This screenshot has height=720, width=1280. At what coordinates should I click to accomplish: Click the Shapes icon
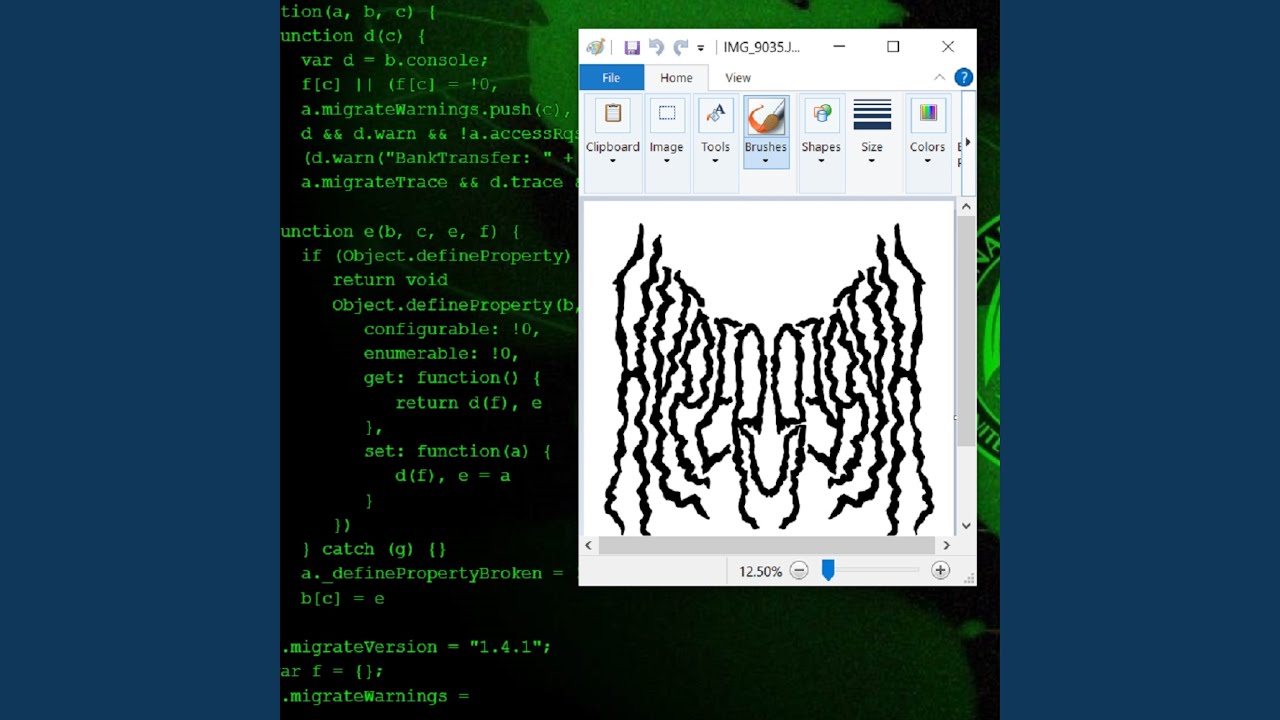(822, 114)
